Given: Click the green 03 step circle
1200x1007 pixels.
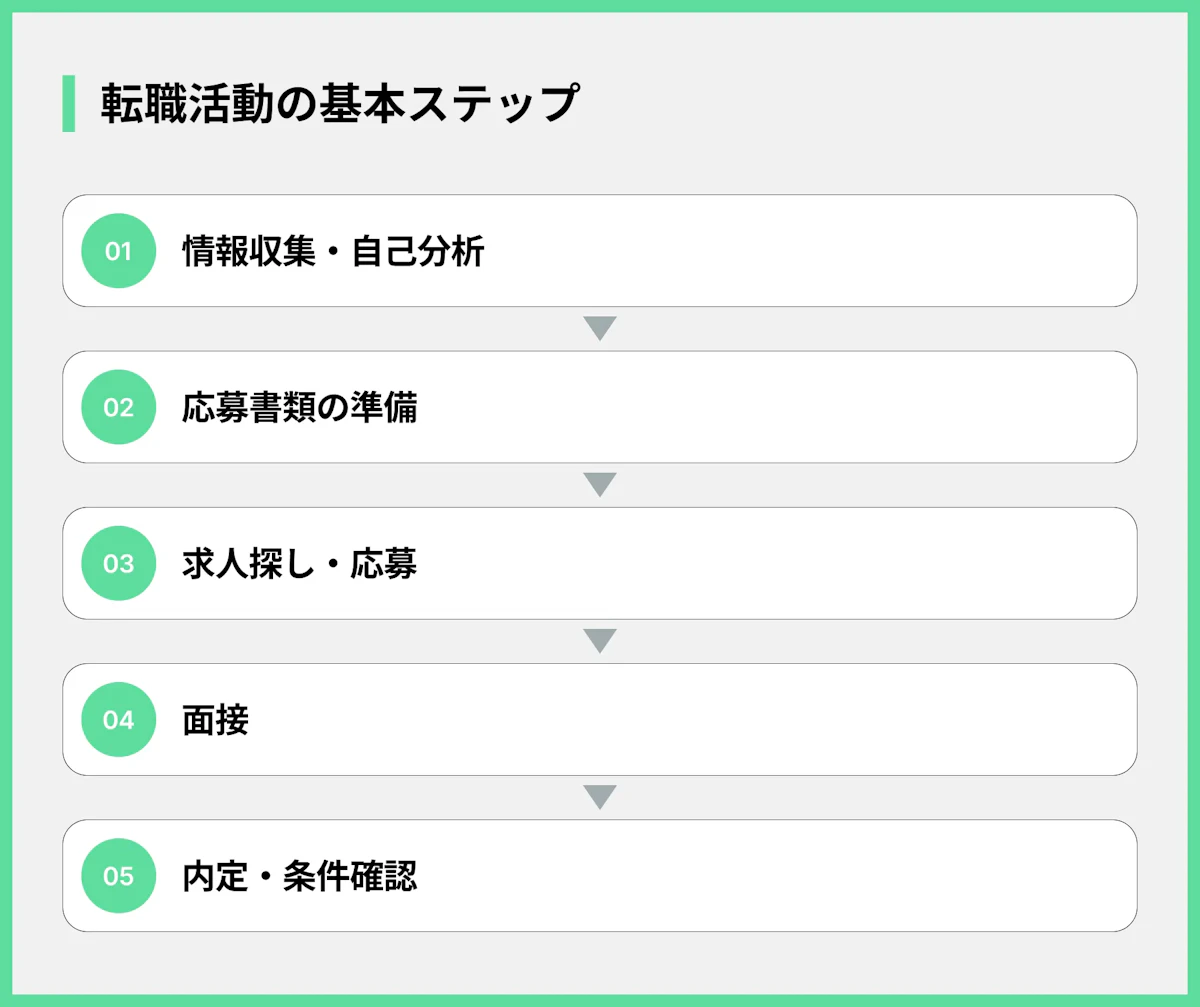Looking at the screenshot, I should tap(118, 563).
